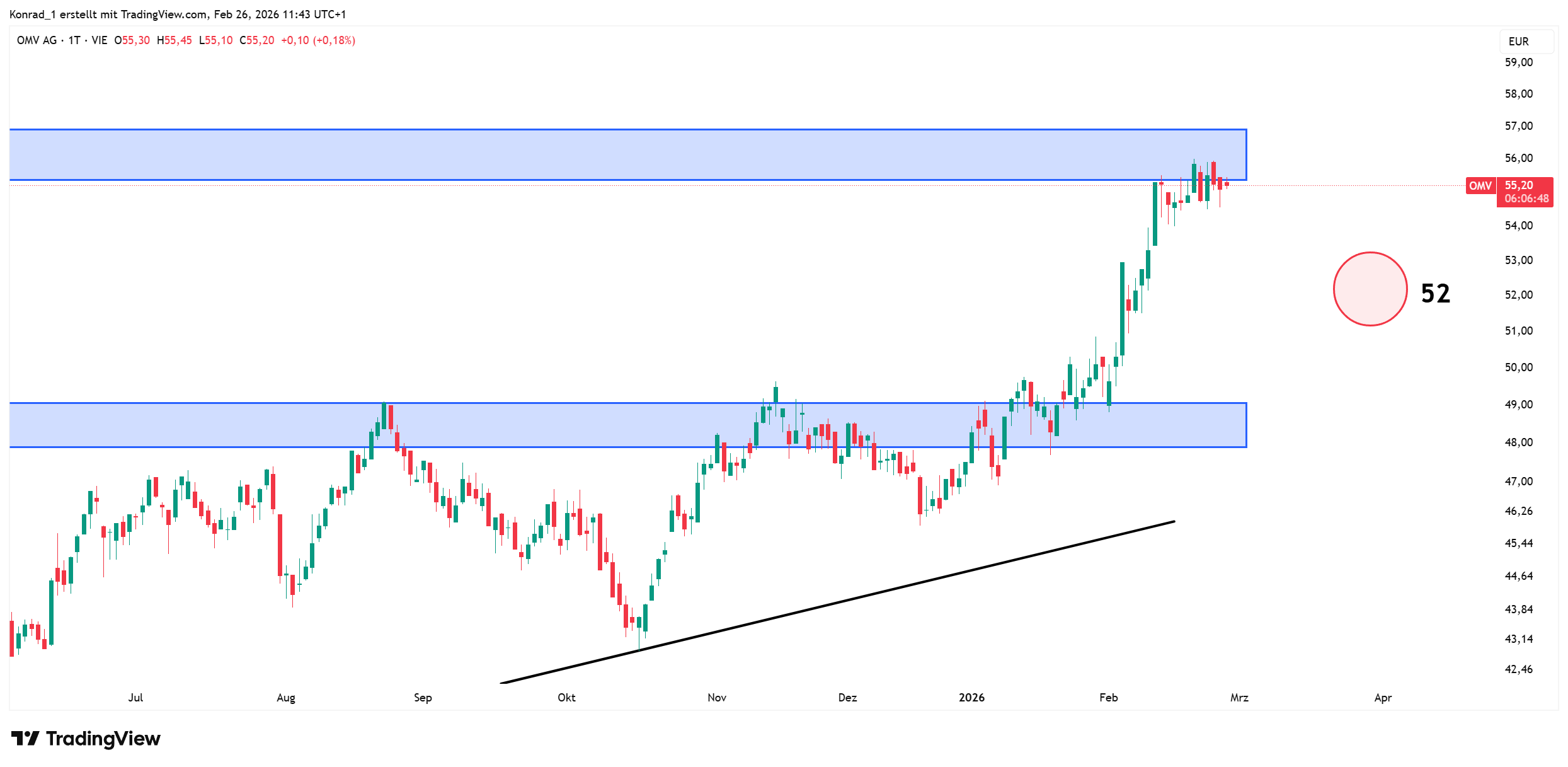Click the Konrad_1 TradingView.com attribution text
The height and width of the screenshot is (767, 1568).
tap(178, 14)
